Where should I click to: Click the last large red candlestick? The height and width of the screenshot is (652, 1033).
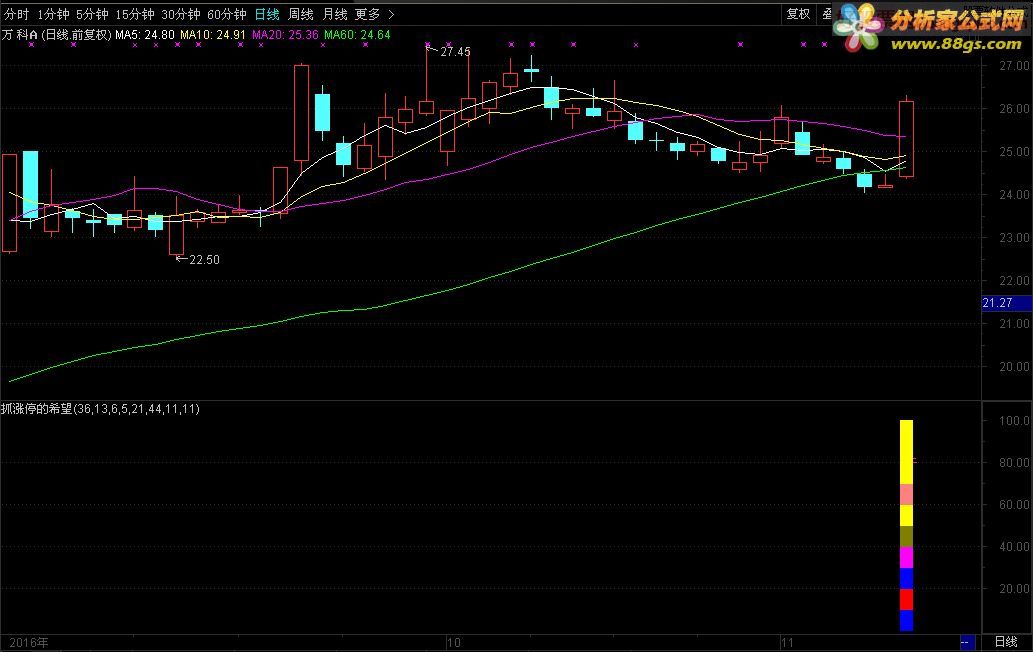(x=907, y=139)
